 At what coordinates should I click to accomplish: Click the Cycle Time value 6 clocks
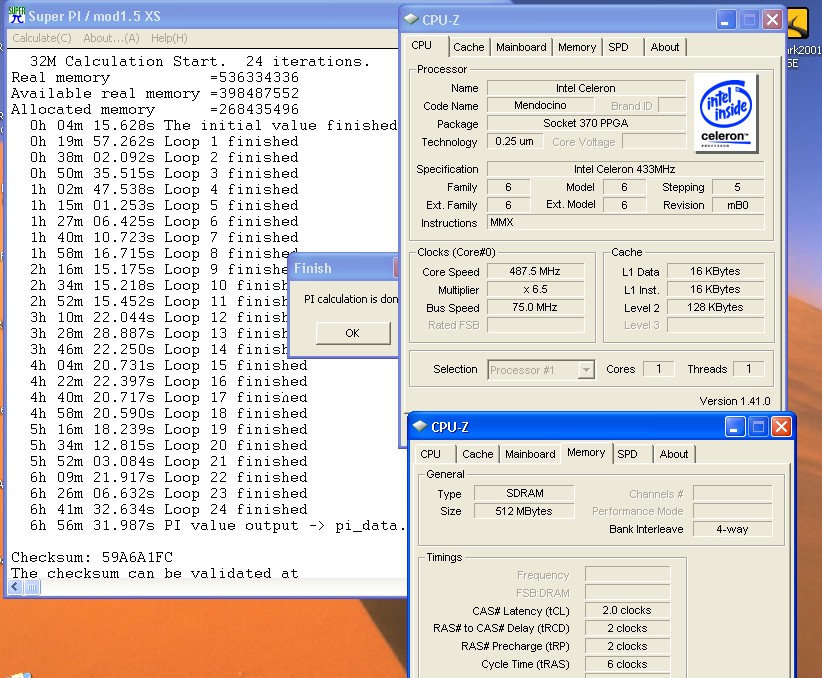coord(627,664)
